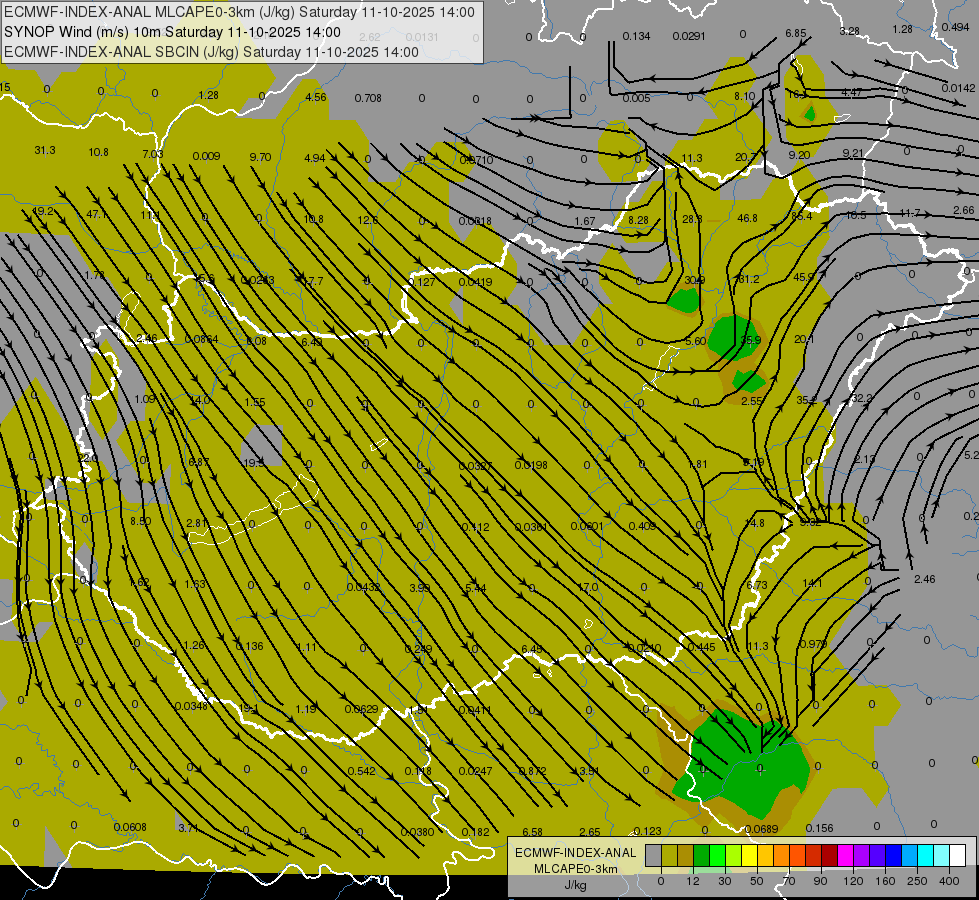
Task: Click the gray swatch in the MLCAPE legend
Action: [654, 855]
